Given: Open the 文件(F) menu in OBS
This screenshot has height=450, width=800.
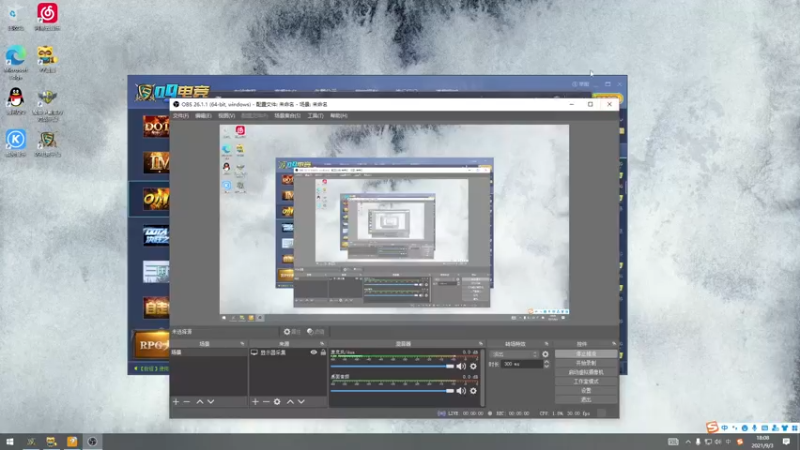Looking at the screenshot, I should pos(180,116).
